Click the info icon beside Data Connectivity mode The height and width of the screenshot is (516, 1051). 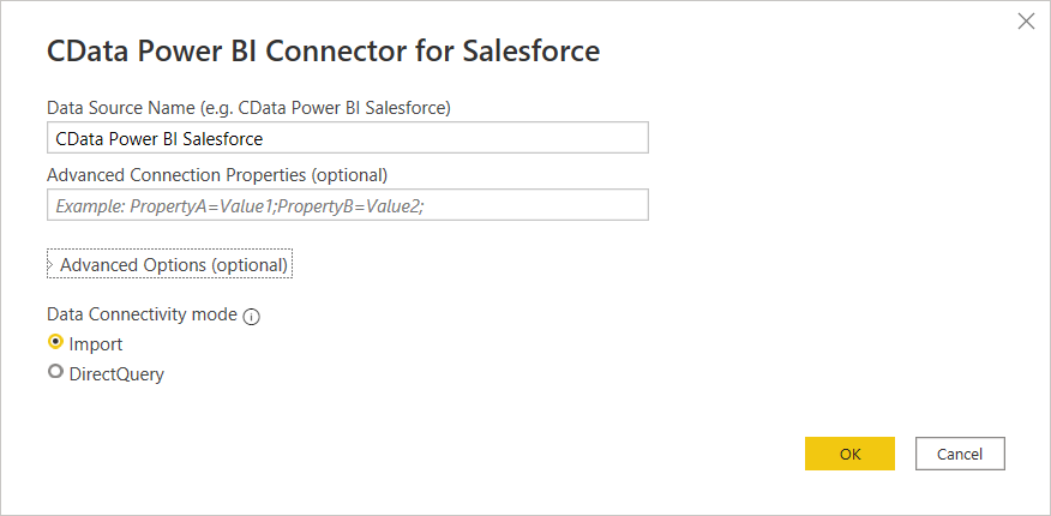(251, 316)
